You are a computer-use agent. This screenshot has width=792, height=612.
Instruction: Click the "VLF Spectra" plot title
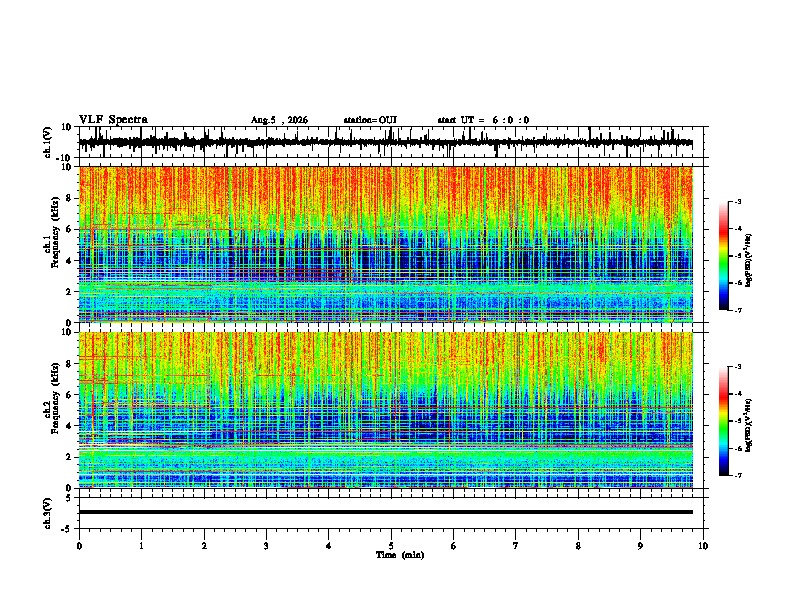113,120
